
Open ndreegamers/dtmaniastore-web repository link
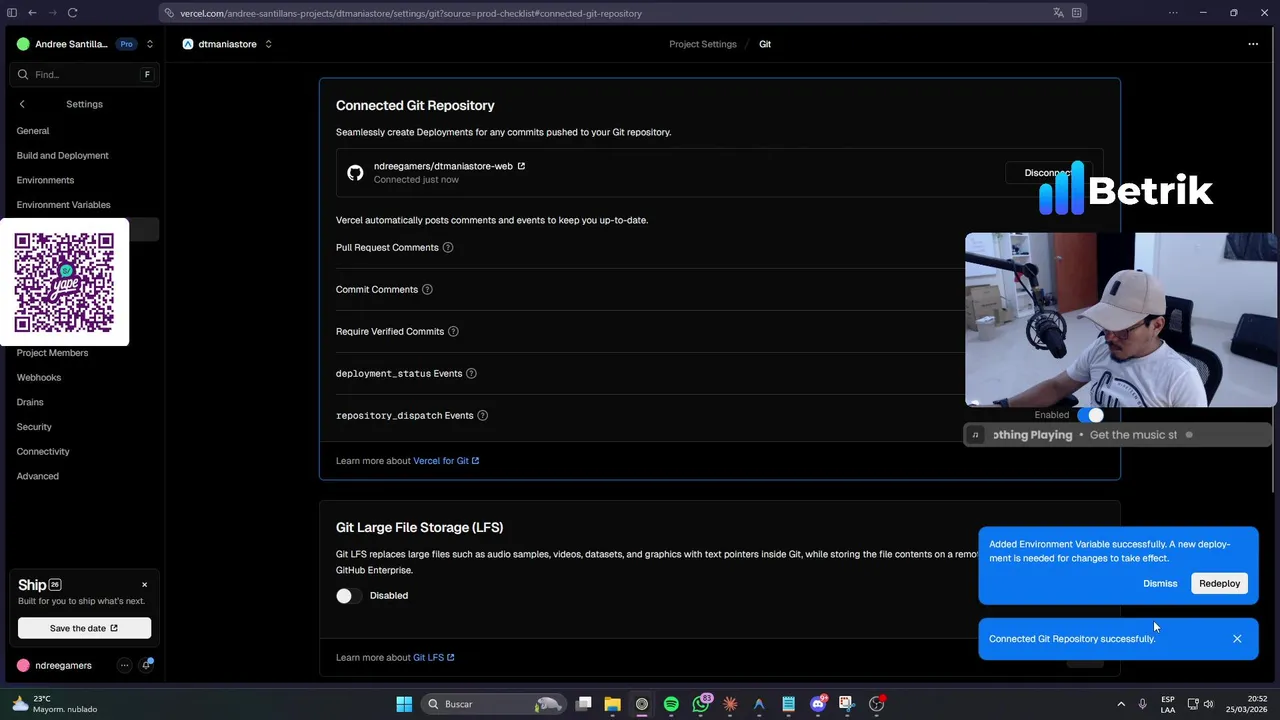coord(443,166)
